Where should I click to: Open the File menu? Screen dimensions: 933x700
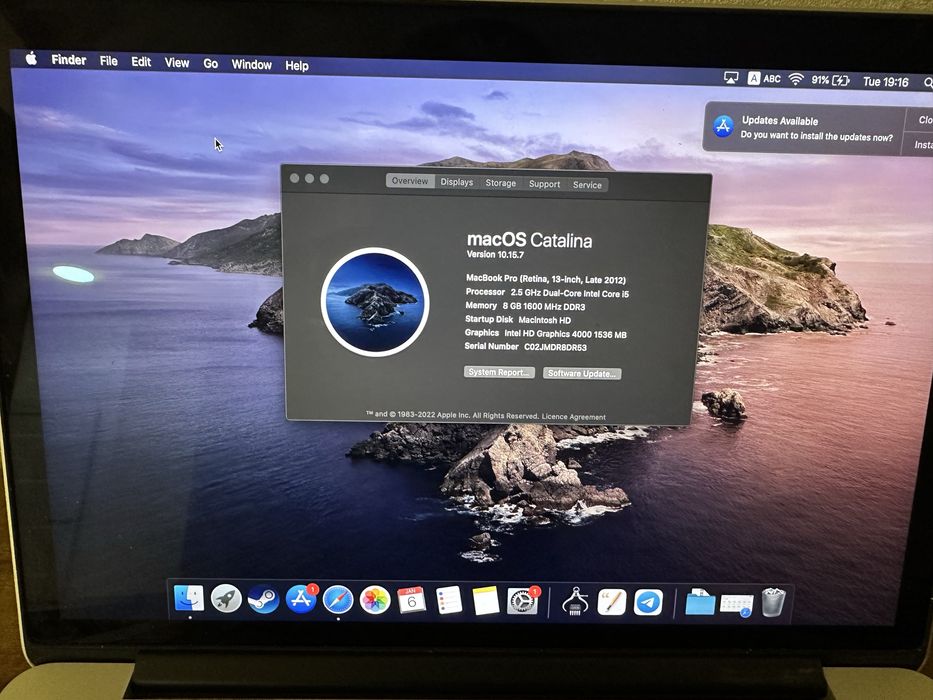108,61
